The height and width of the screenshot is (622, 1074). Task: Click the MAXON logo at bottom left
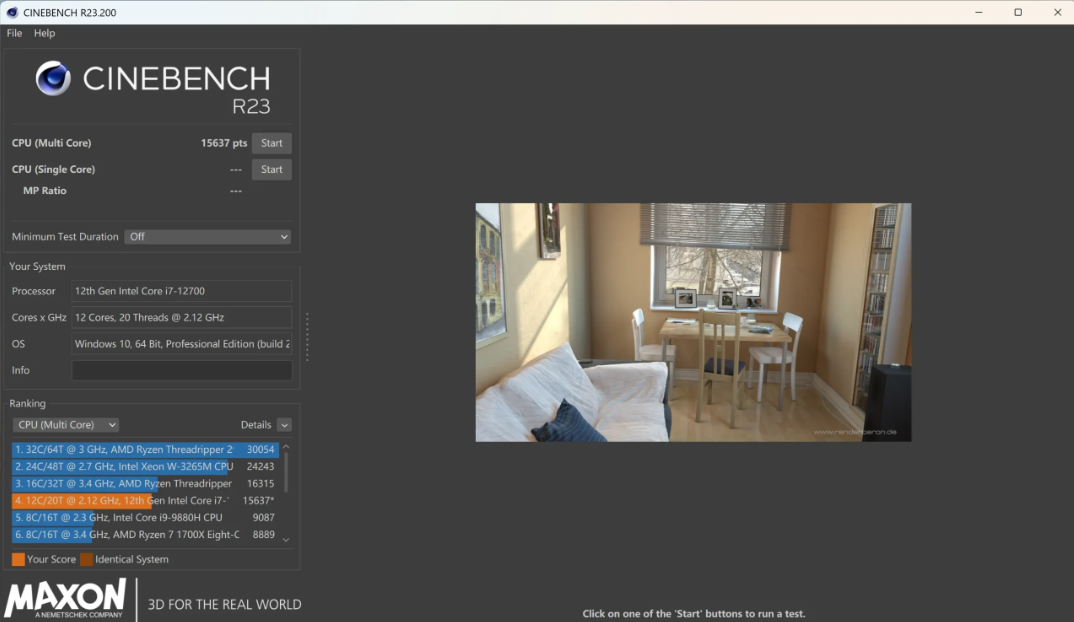[65, 597]
